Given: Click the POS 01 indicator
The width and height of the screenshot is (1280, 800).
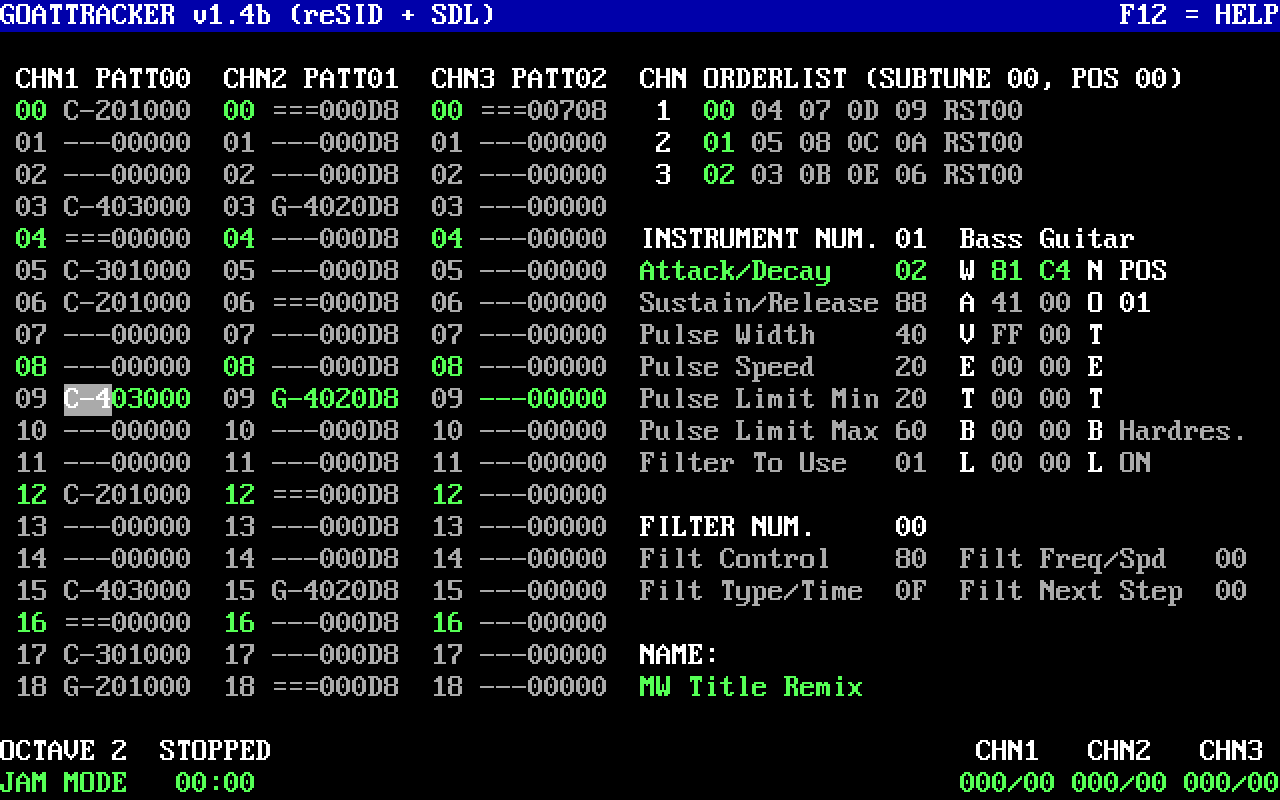Looking at the screenshot, I should tap(1135, 303).
